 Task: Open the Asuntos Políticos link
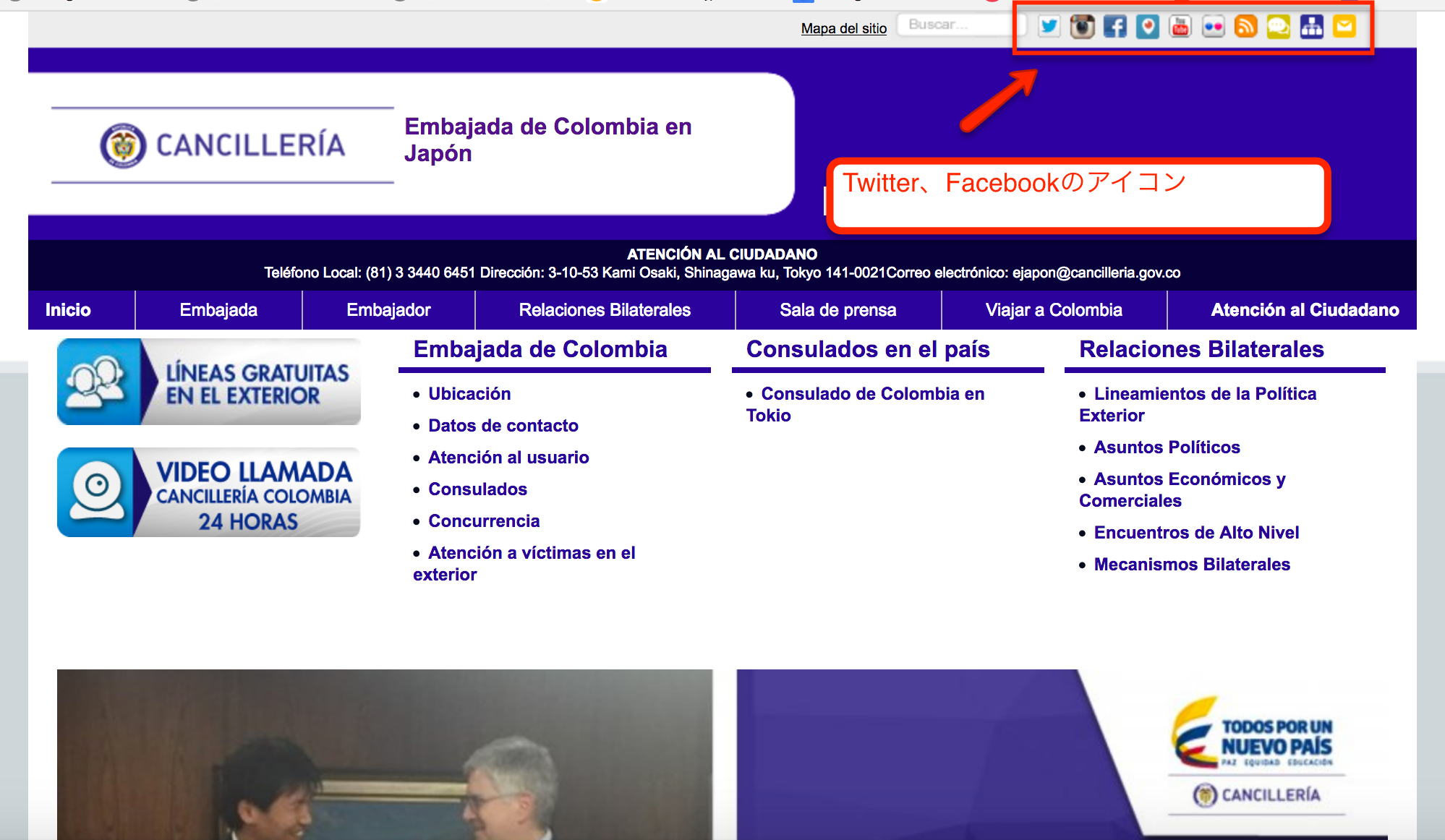pyautogui.click(x=1167, y=447)
